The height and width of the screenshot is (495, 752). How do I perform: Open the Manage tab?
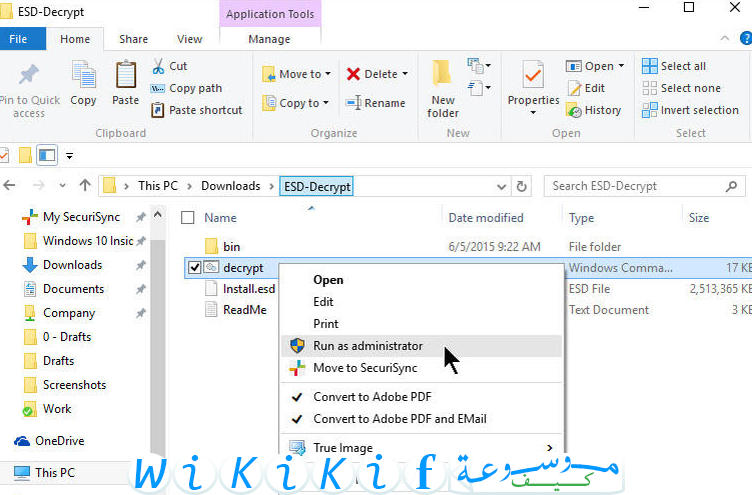tap(269, 39)
